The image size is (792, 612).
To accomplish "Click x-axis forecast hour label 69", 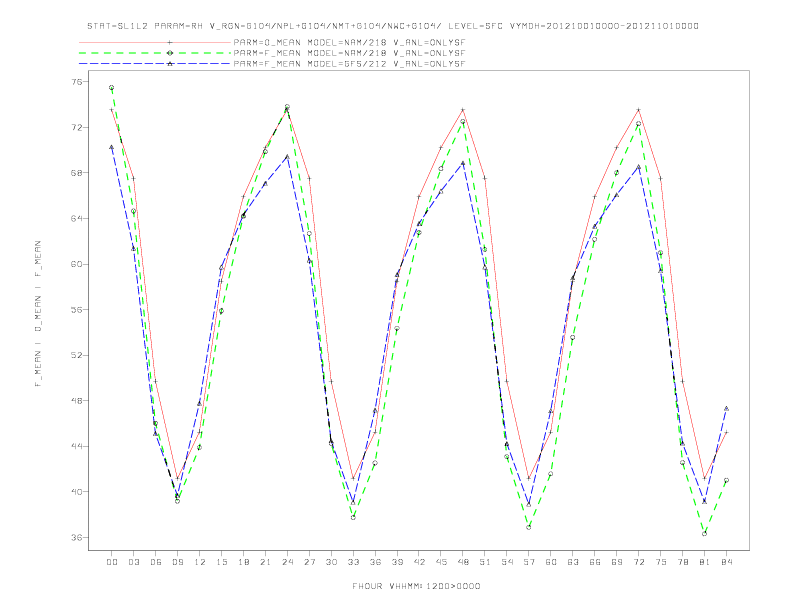I will (617, 562).
